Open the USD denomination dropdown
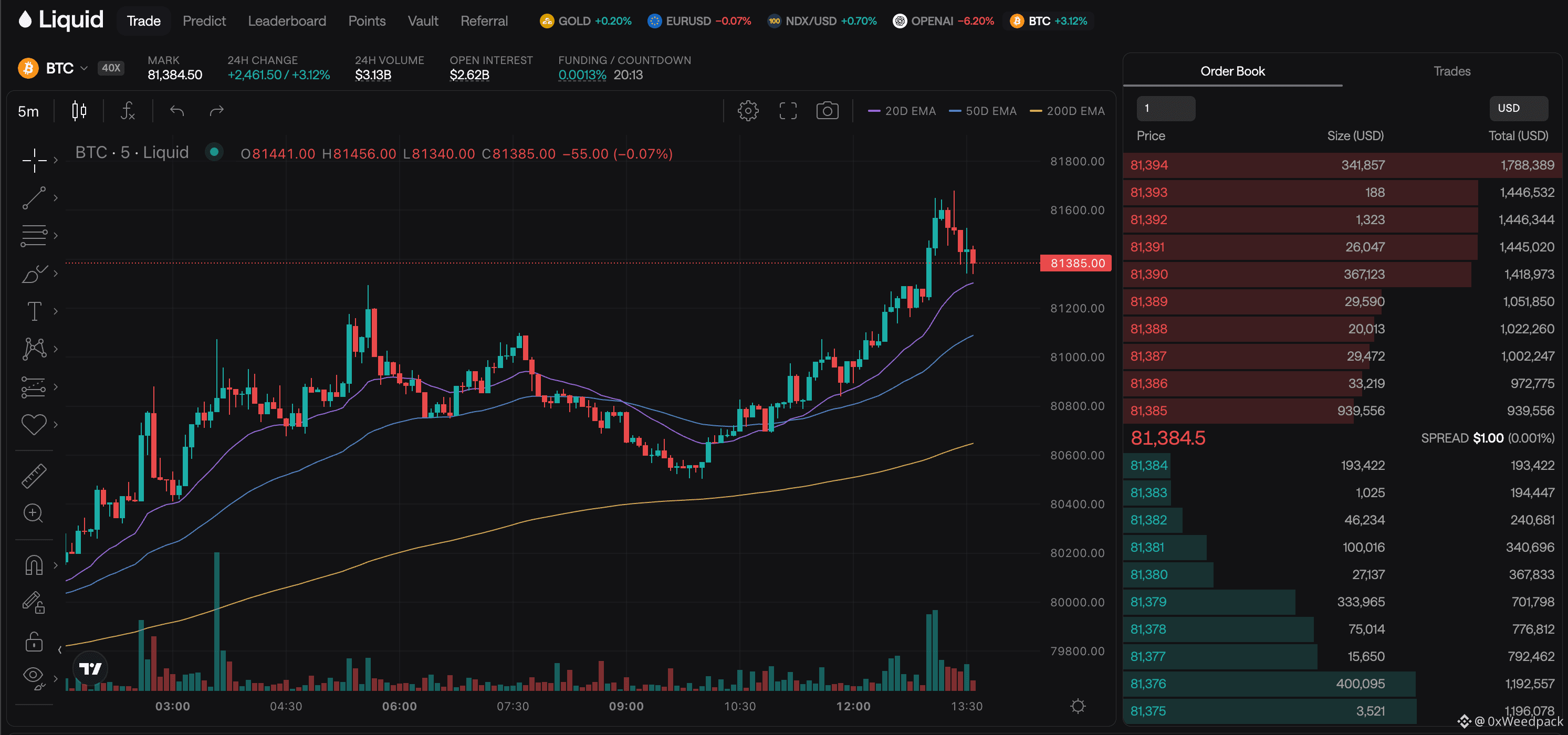Screen dimensions: 1568x735 tap(1519, 108)
